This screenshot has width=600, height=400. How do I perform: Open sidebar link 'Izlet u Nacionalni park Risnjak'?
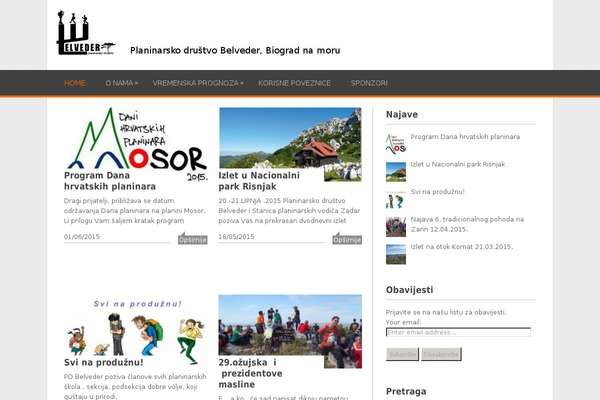pyautogui.click(x=458, y=164)
